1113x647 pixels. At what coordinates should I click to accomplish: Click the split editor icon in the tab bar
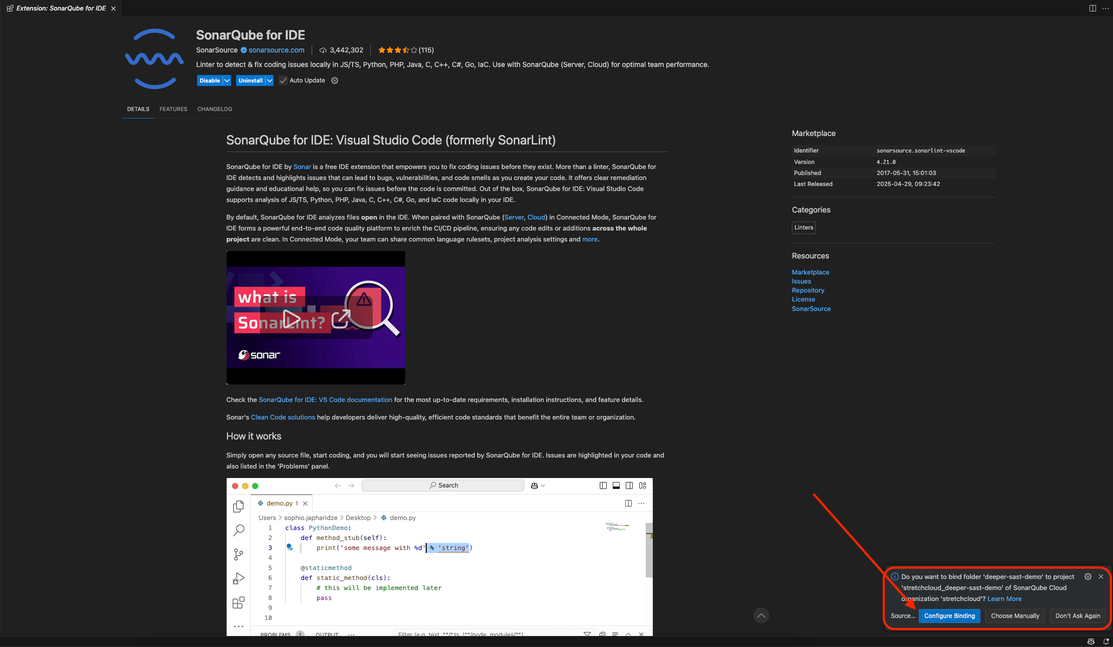point(1092,8)
